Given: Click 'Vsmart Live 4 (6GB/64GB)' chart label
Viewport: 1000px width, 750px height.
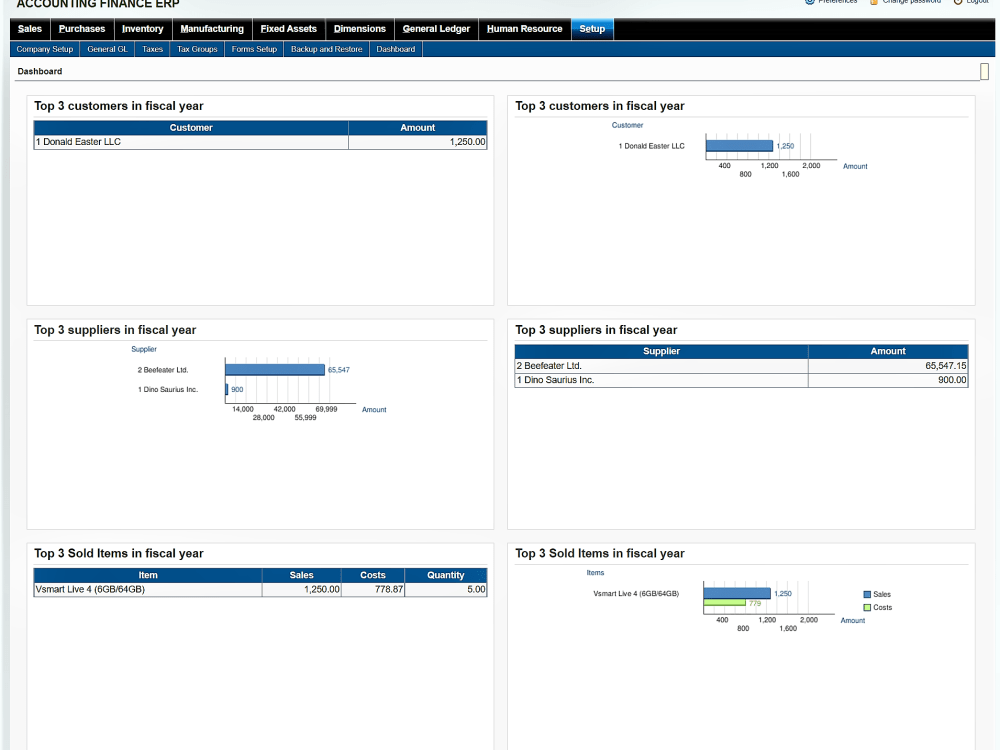Looking at the screenshot, I should point(636,594).
